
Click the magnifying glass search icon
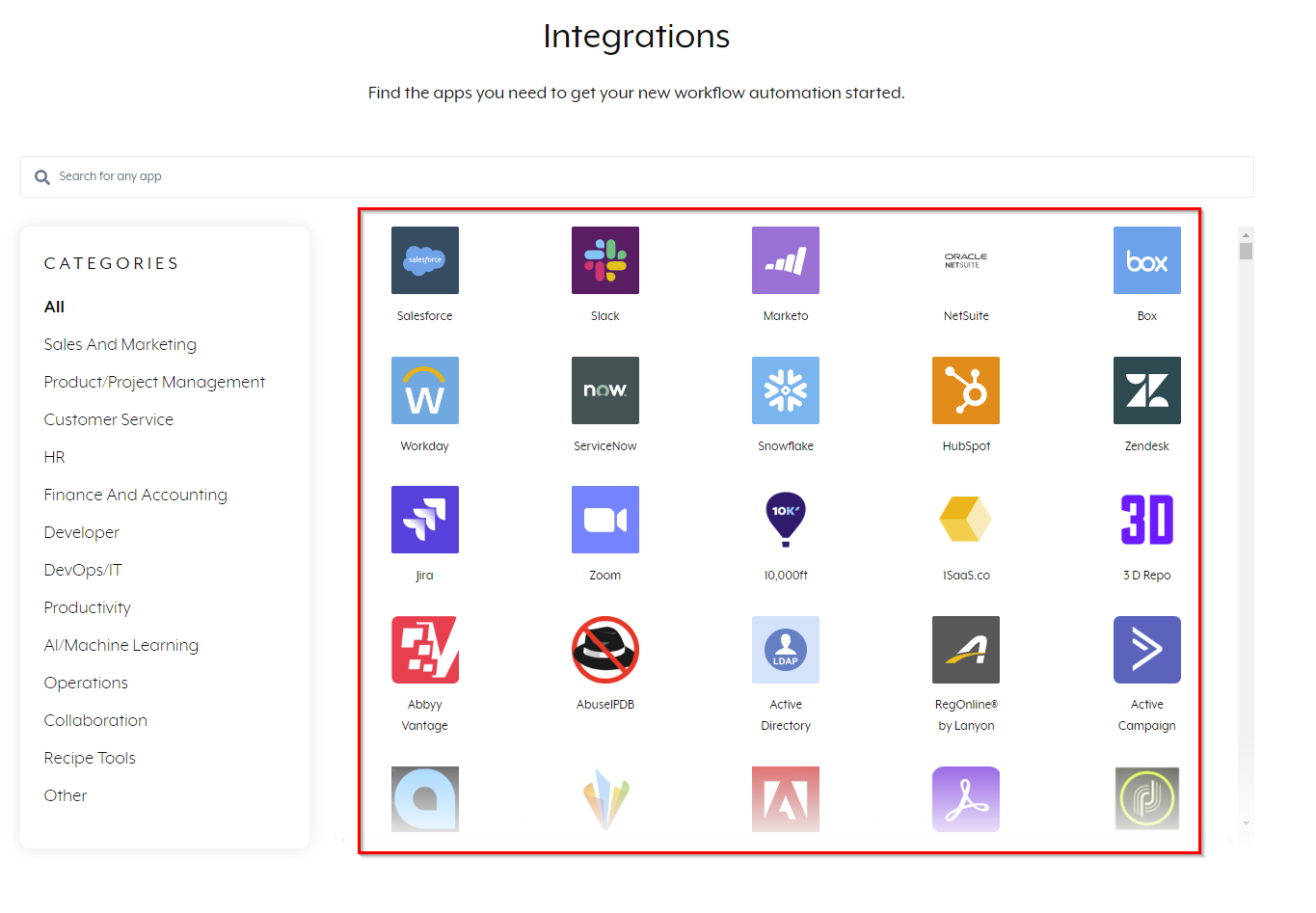click(42, 177)
